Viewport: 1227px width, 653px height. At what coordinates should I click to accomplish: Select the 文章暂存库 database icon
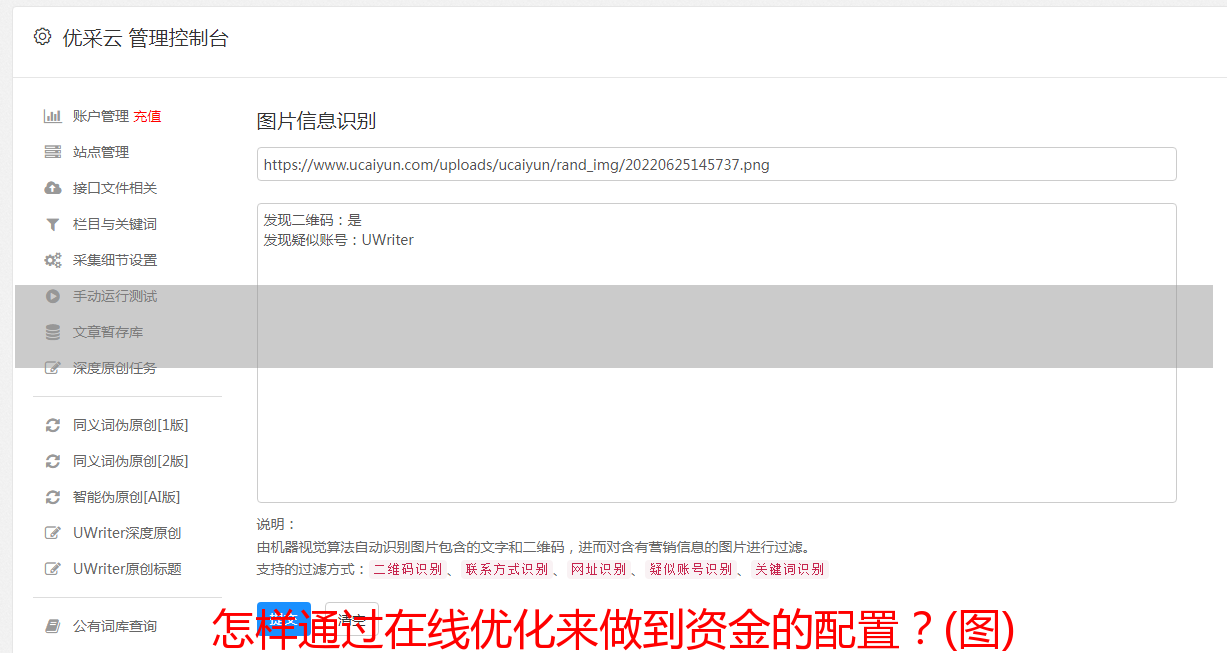(x=53, y=332)
